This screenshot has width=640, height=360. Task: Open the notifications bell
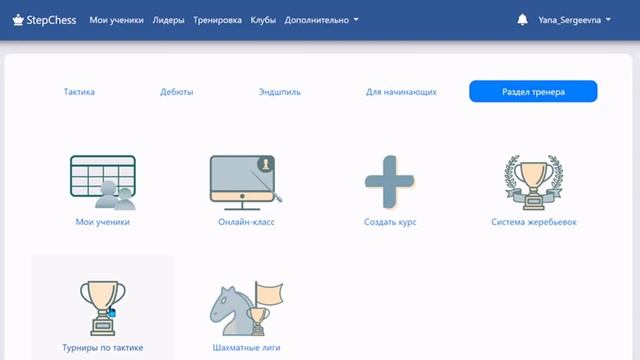tap(522, 20)
